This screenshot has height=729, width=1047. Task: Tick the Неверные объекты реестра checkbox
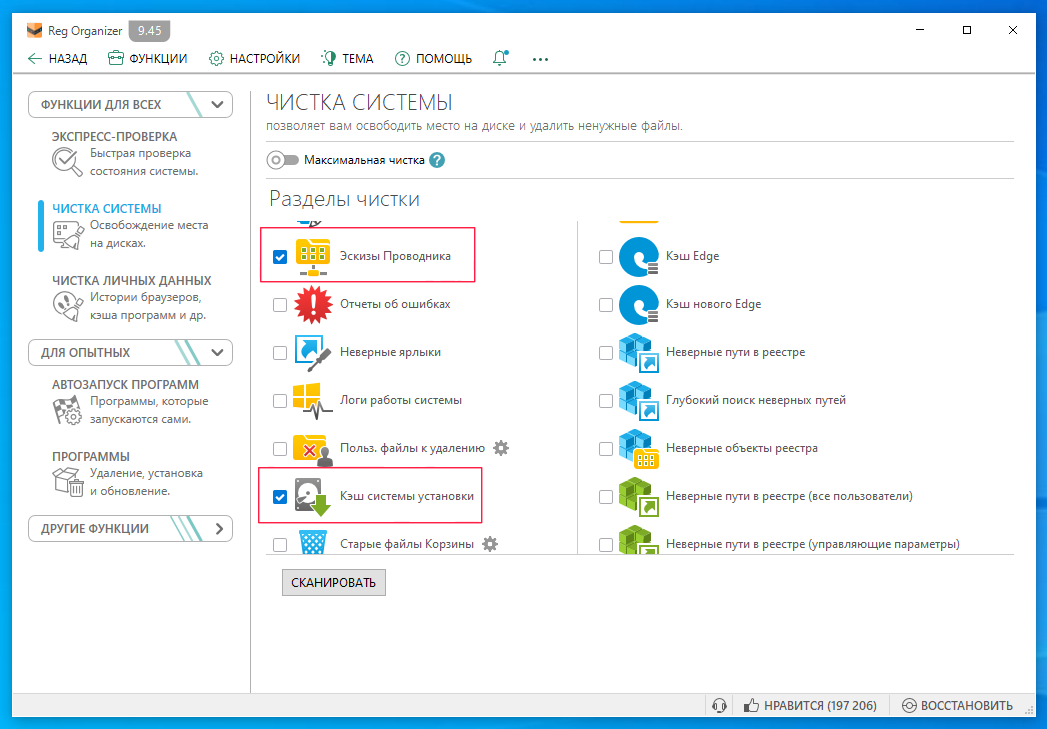[x=606, y=448]
